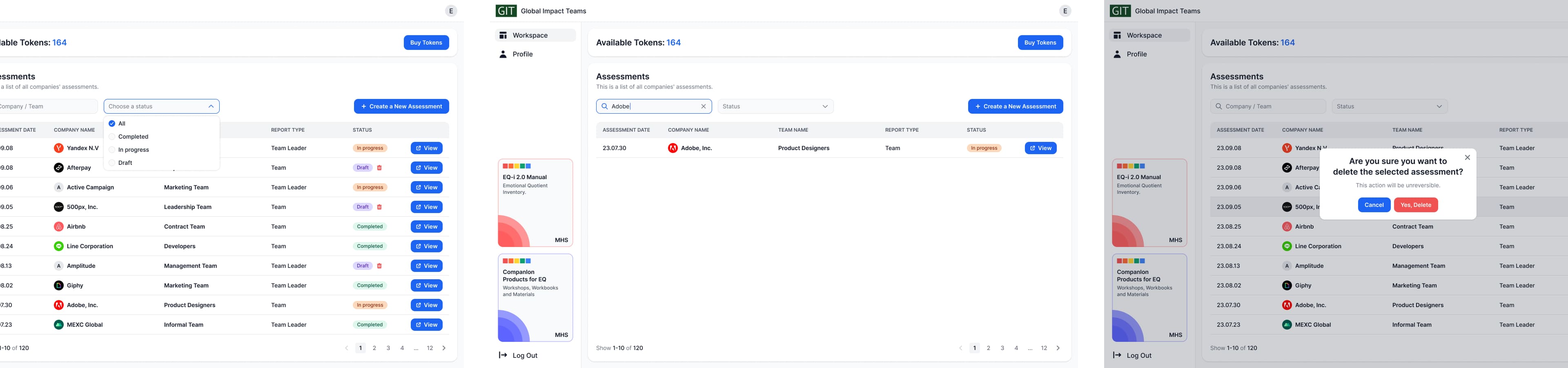Open the Status dropdown beside the Adobe search field

775,107
